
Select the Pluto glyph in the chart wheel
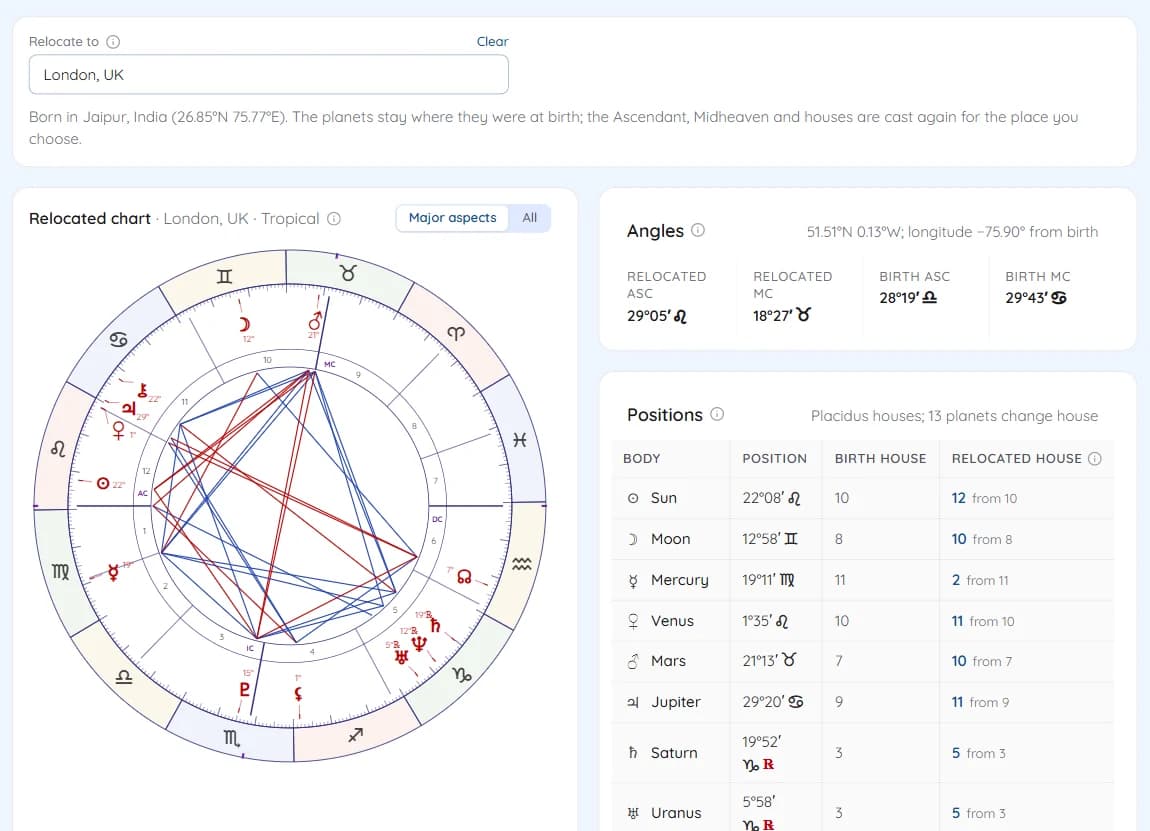[x=245, y=689]
